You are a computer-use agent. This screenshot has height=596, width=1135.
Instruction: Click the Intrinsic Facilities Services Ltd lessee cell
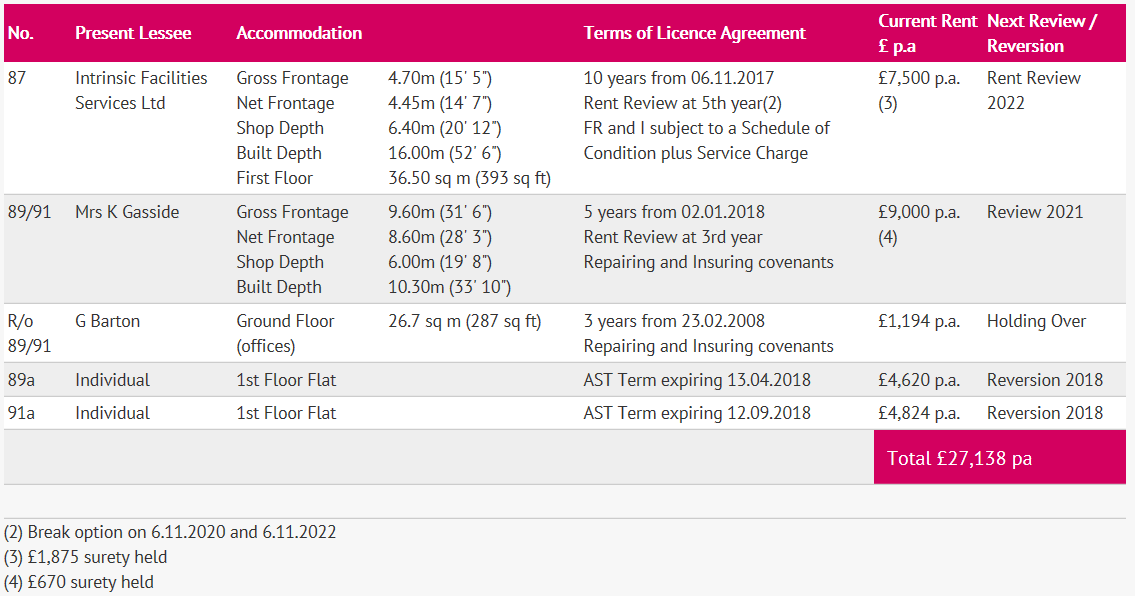tap(141, 90)
